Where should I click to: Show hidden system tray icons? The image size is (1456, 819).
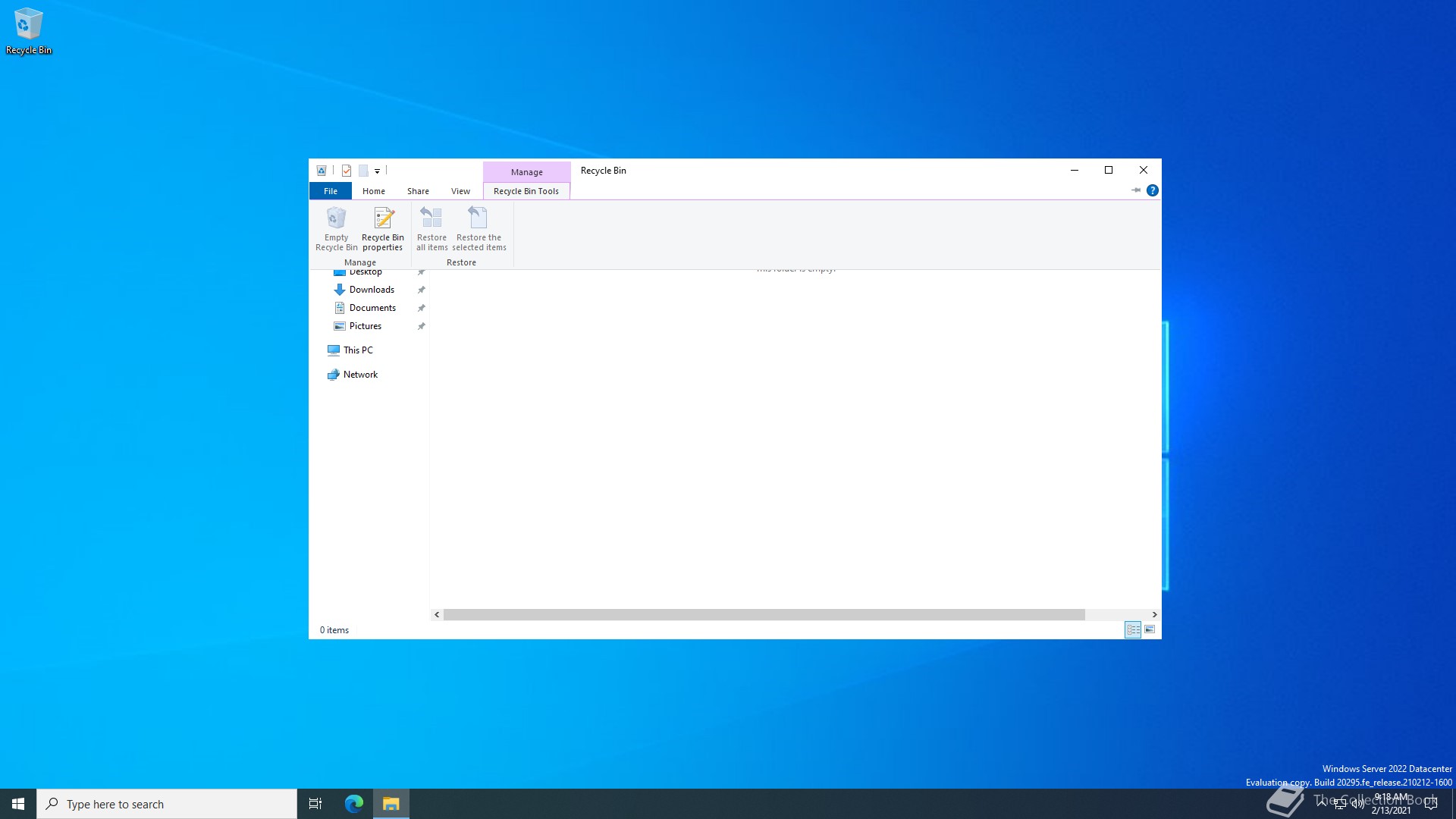pyautogui.click(x=1322, y=804)
